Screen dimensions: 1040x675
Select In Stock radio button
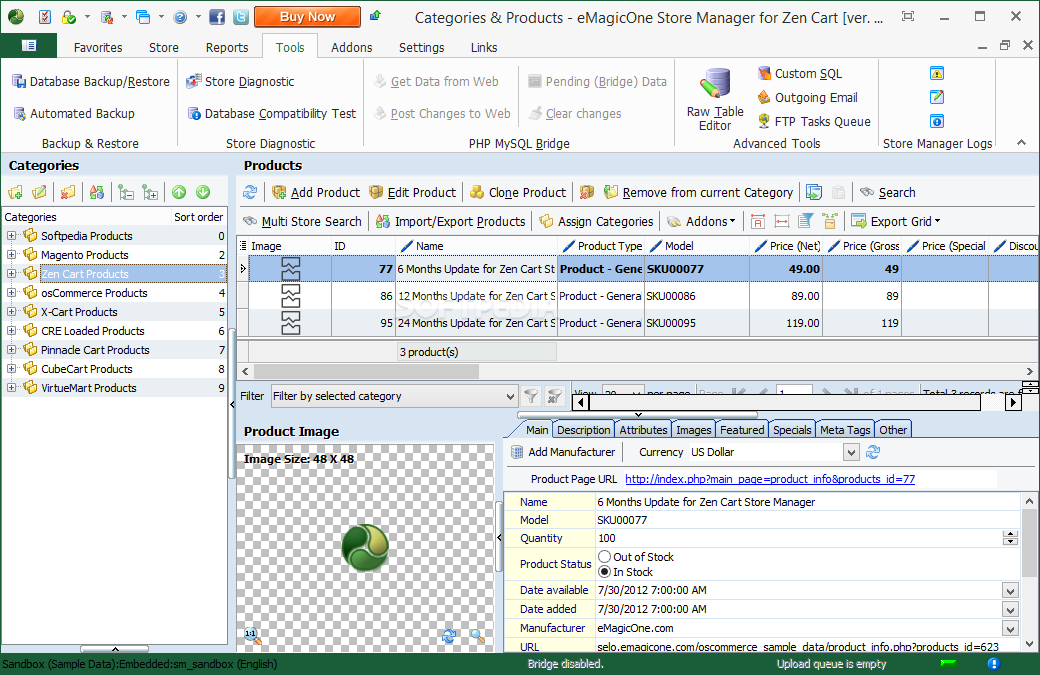coord(605,572)
